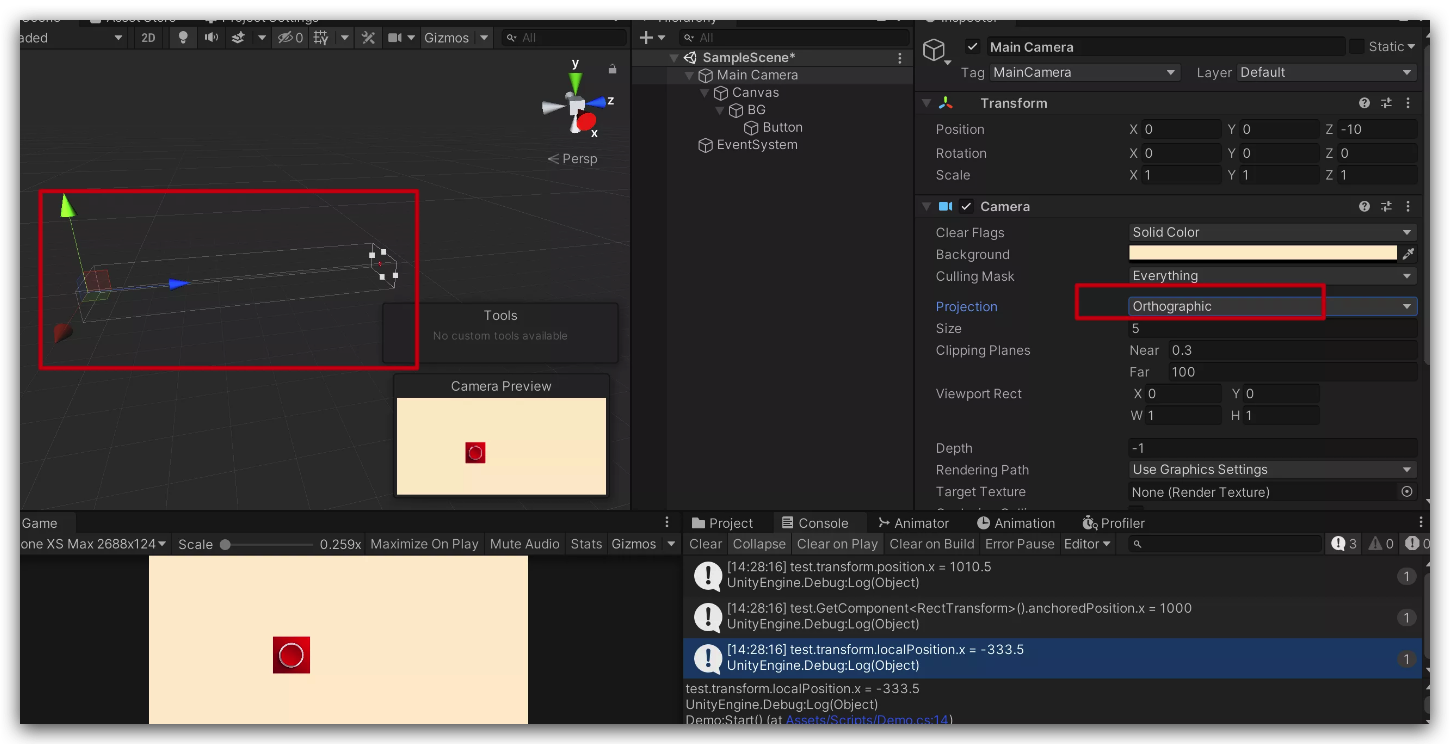Open Assets/Scripts/Demo.cs:14 link
The height and width of the screenshot is (744, 1450).
(867, 719)
